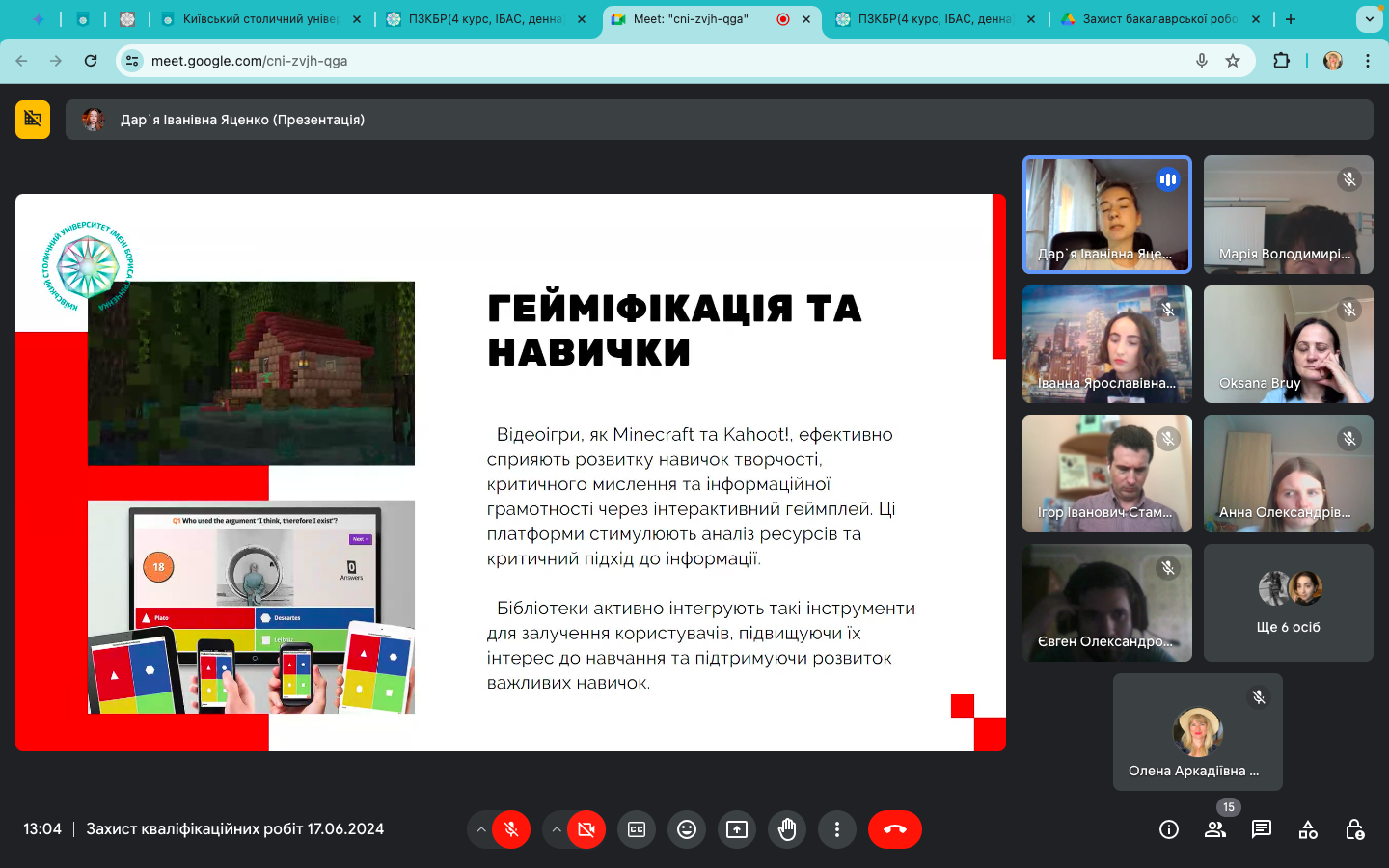Switch to Київський столичний університет tab
The height and width of the screenshot is (868, 1389).
(259, 19)
